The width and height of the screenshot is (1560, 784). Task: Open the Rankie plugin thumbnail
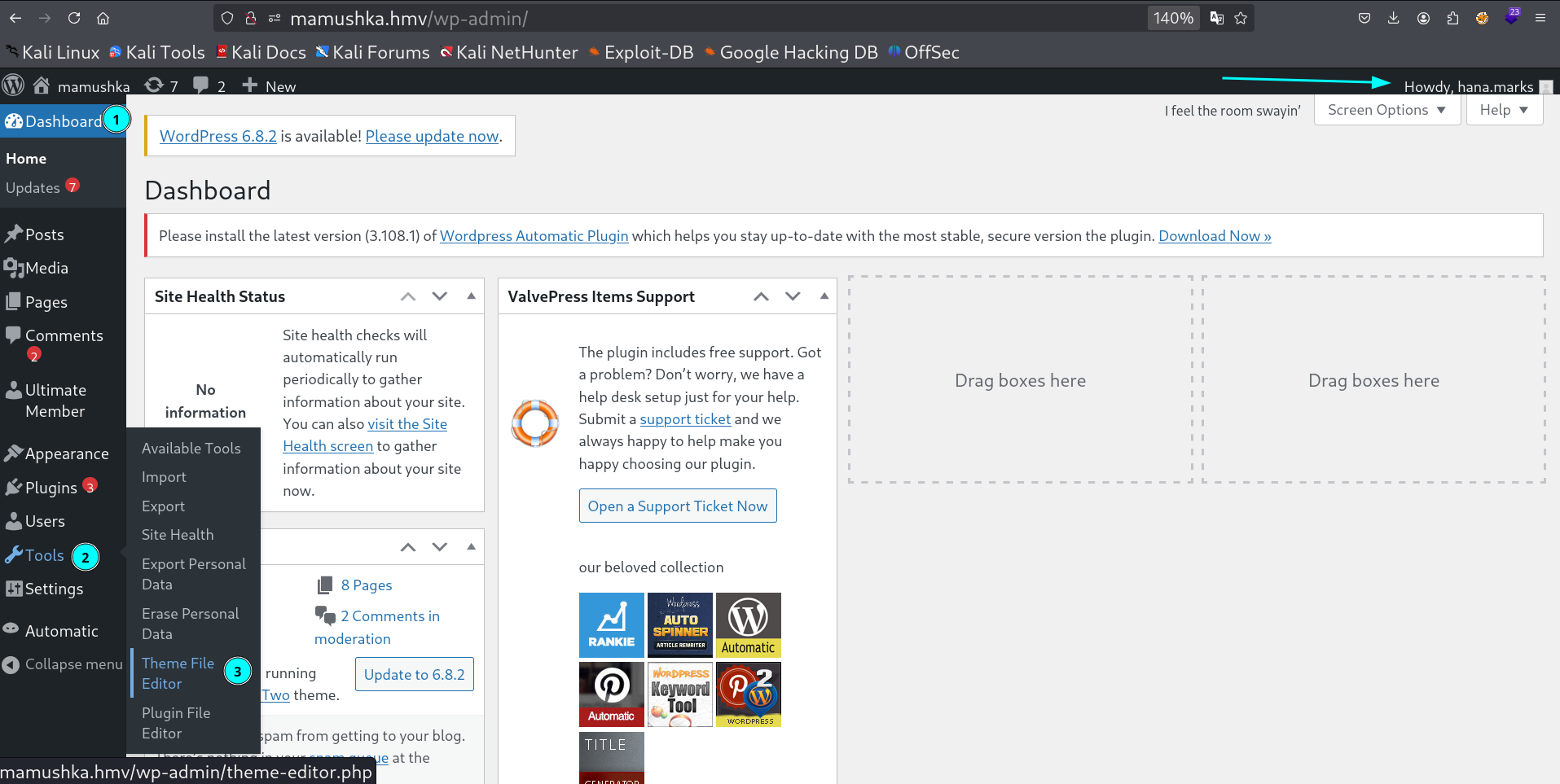[611, 625]
